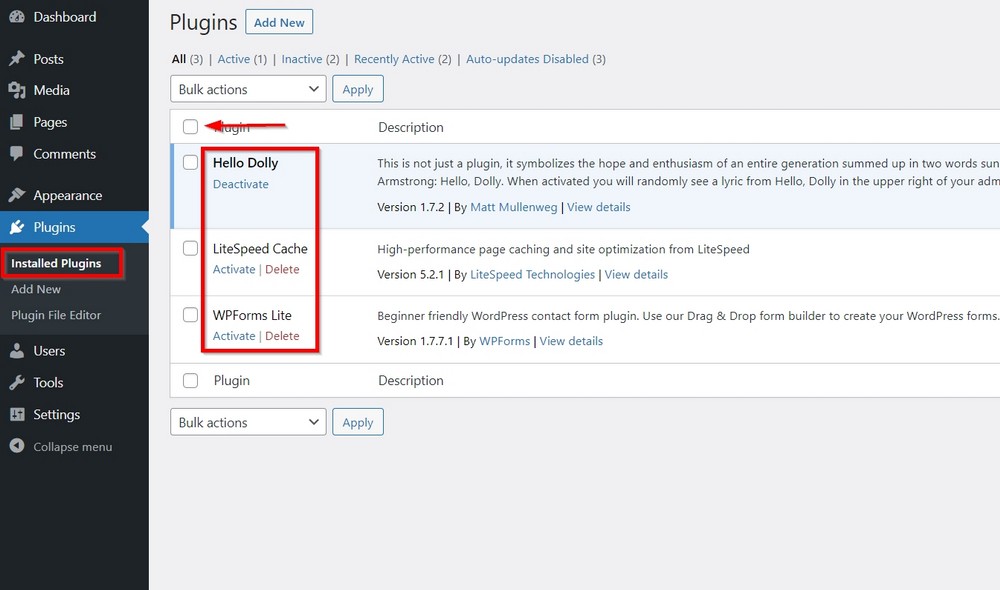Delete the LiteSpeed Cache plugin
1000x590 pixels.
[x=282, y=269]
